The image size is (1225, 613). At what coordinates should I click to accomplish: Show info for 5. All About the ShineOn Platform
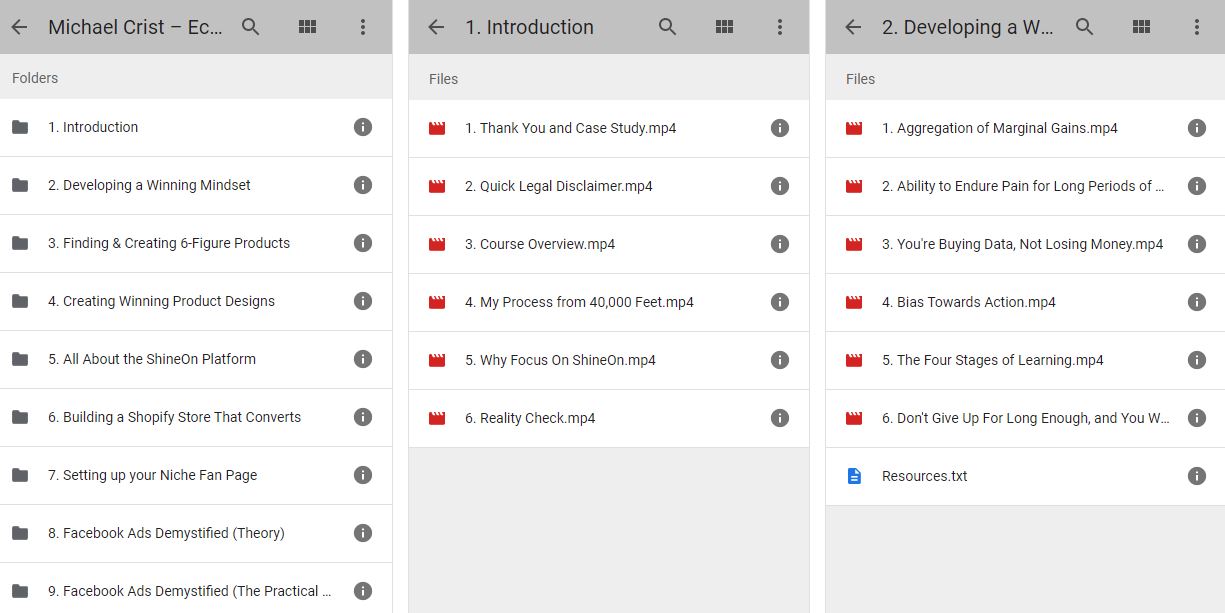click(363, 359)
